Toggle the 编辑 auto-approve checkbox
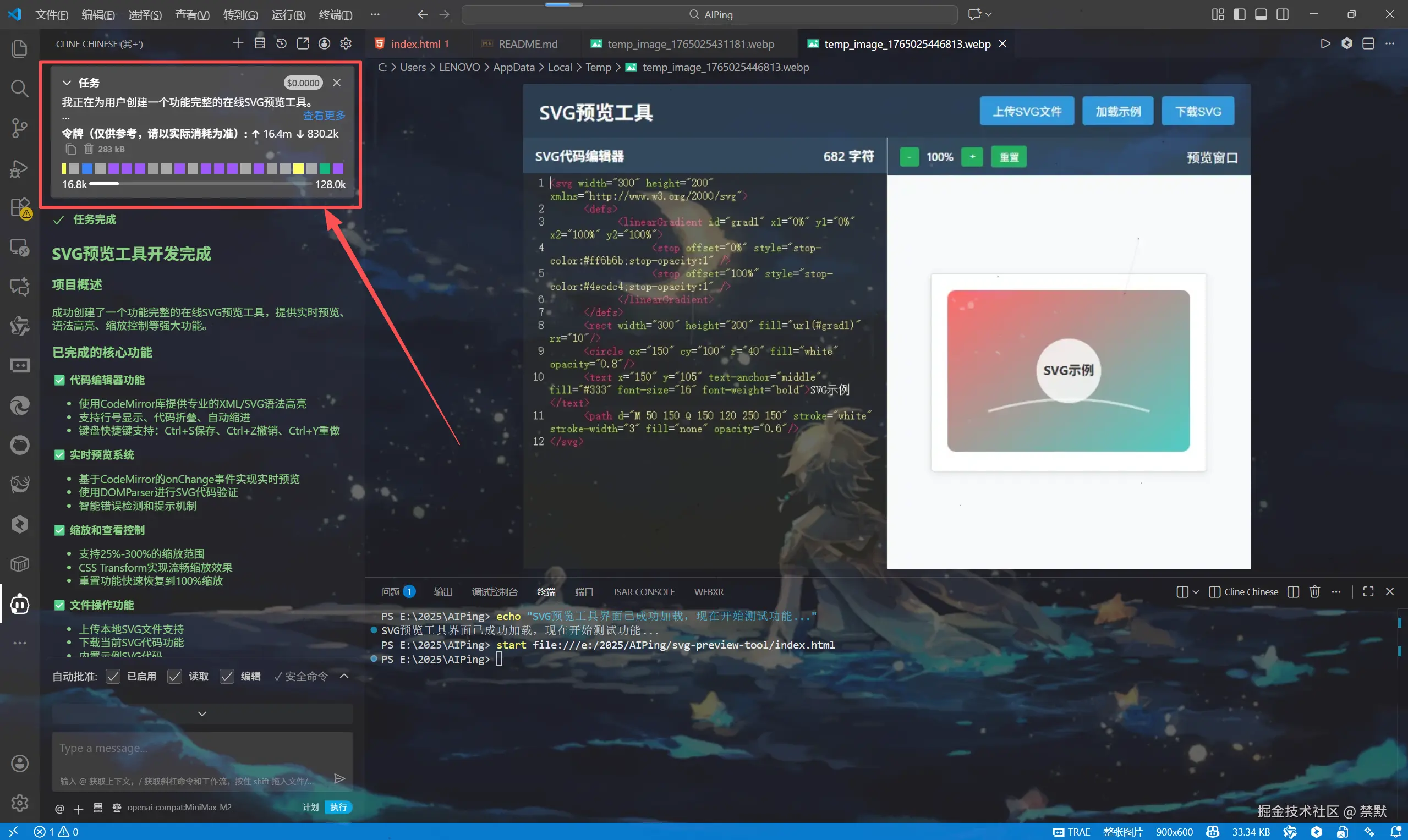This screenshot has height=840, width=1408. pyautogui.click(x=227, y=677)
